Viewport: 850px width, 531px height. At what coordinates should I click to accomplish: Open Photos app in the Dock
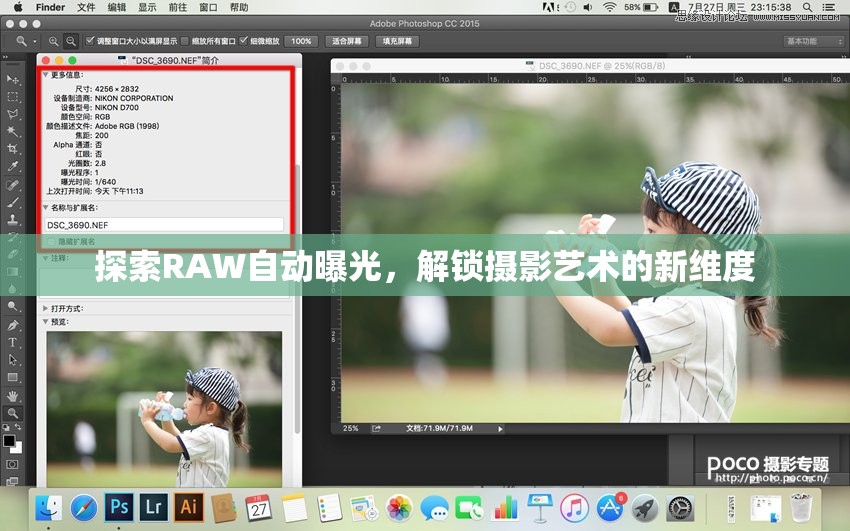click(x=400, y=509)
